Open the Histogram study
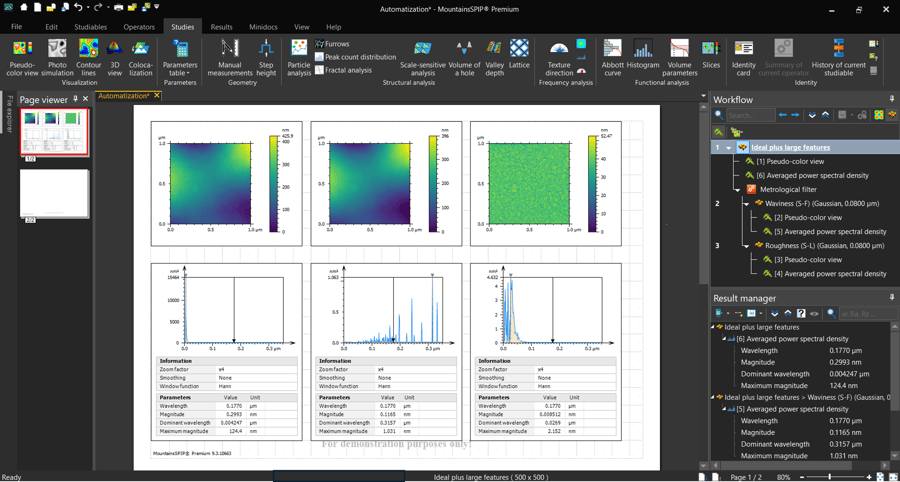Screen dimensions: 900x482 tap(643, 57)
